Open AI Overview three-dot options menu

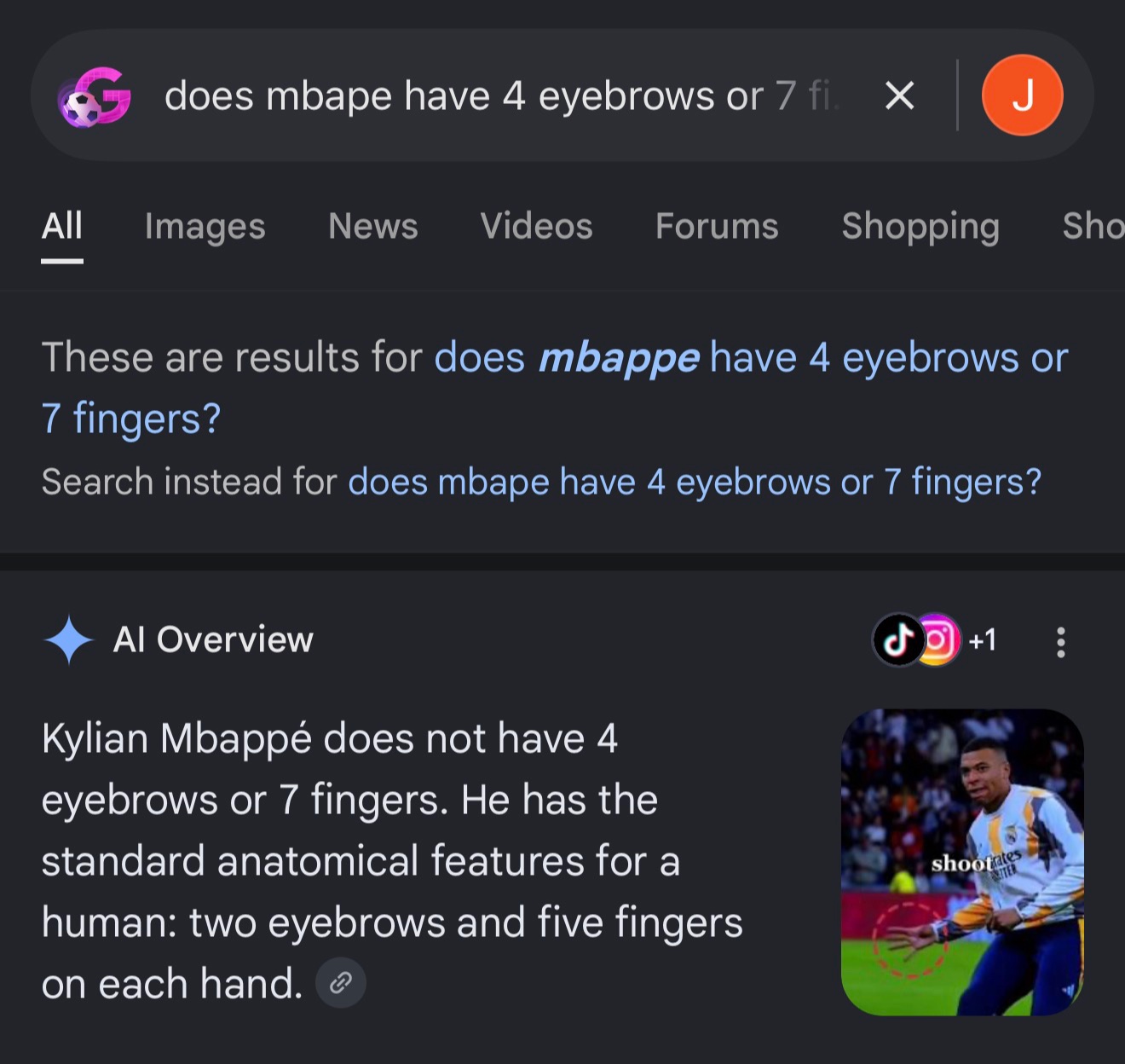point(1060,642)
